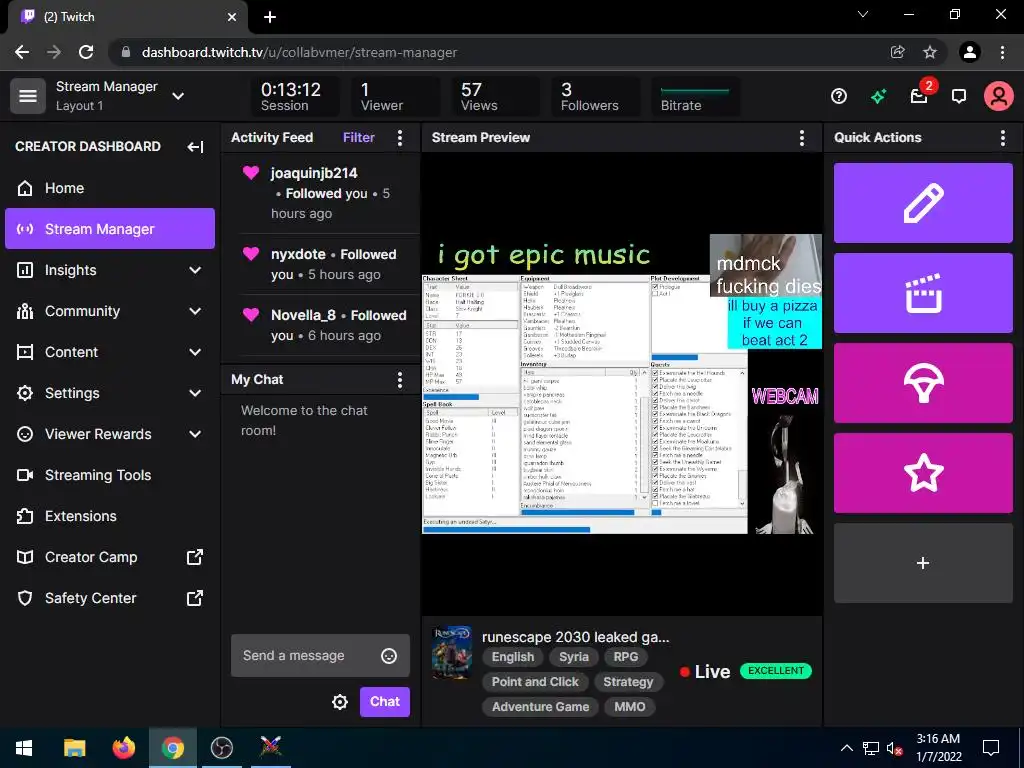Open chat settings gear icon

pos(340,702)
